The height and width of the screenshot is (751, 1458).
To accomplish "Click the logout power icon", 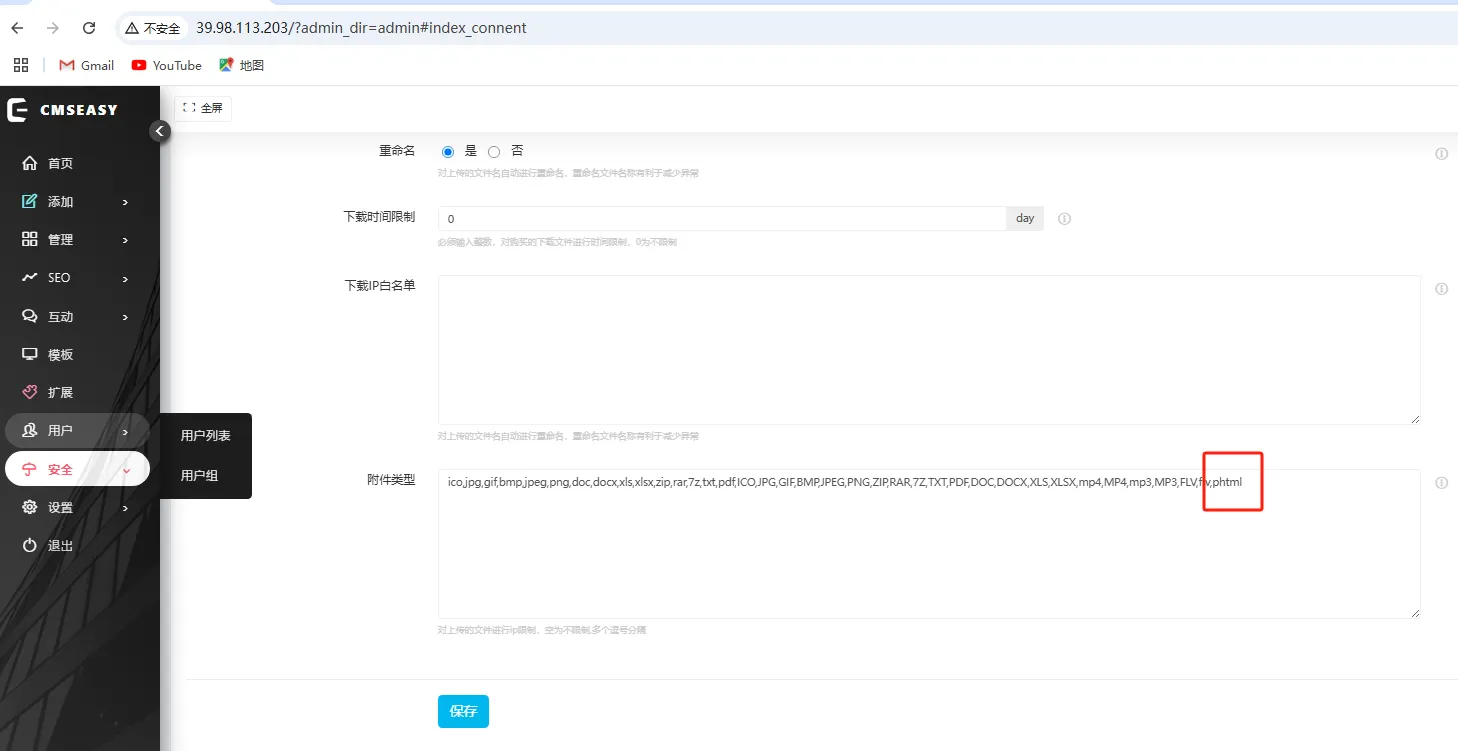I will pos(30,545).
